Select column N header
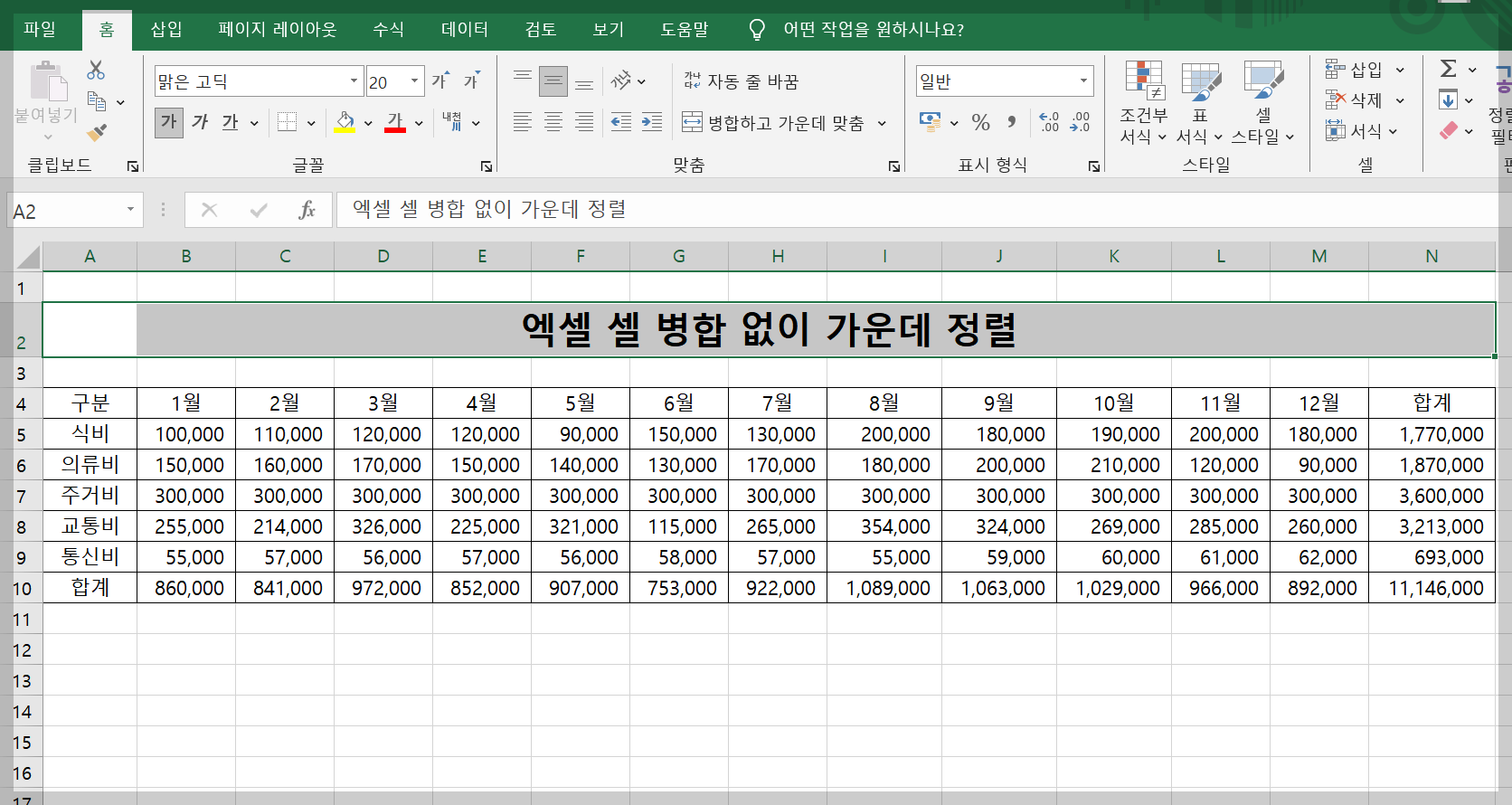 click(x=1432, y=256)
